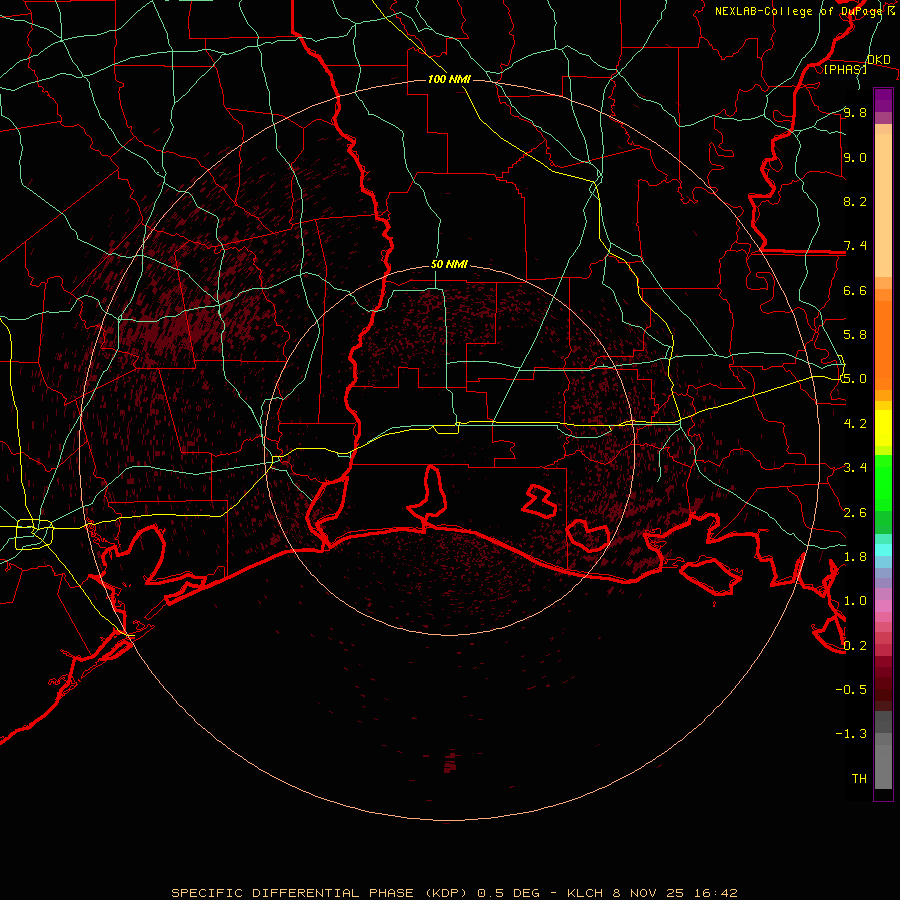Viewport: 900px width, 900px height.
Task: Click the "2.6" scale value
Action: point(855,513)
